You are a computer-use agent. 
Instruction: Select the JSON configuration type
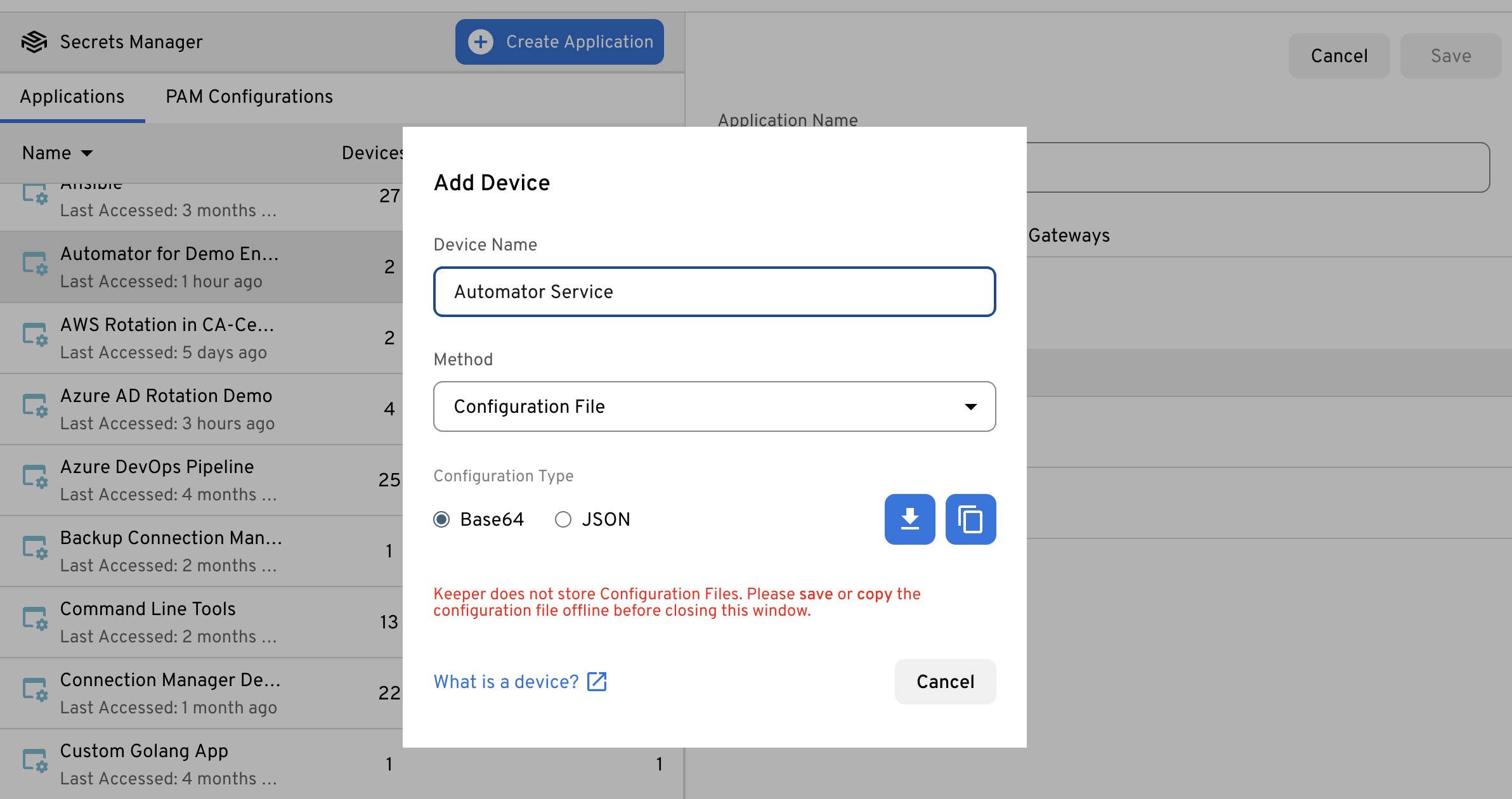pyautogui.click(x=563, y=519)
